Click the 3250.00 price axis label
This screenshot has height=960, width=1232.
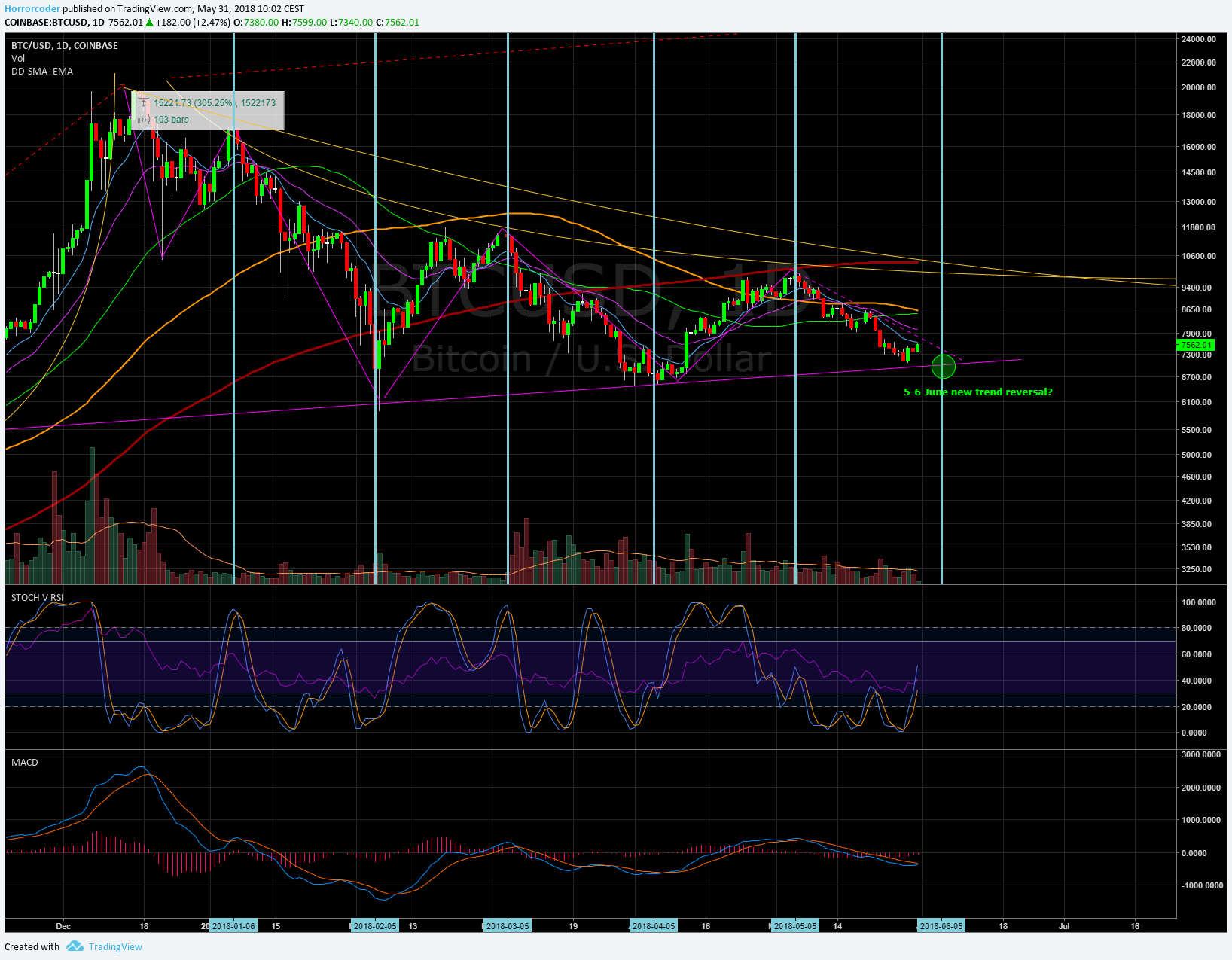click(x=1197, y=569)
